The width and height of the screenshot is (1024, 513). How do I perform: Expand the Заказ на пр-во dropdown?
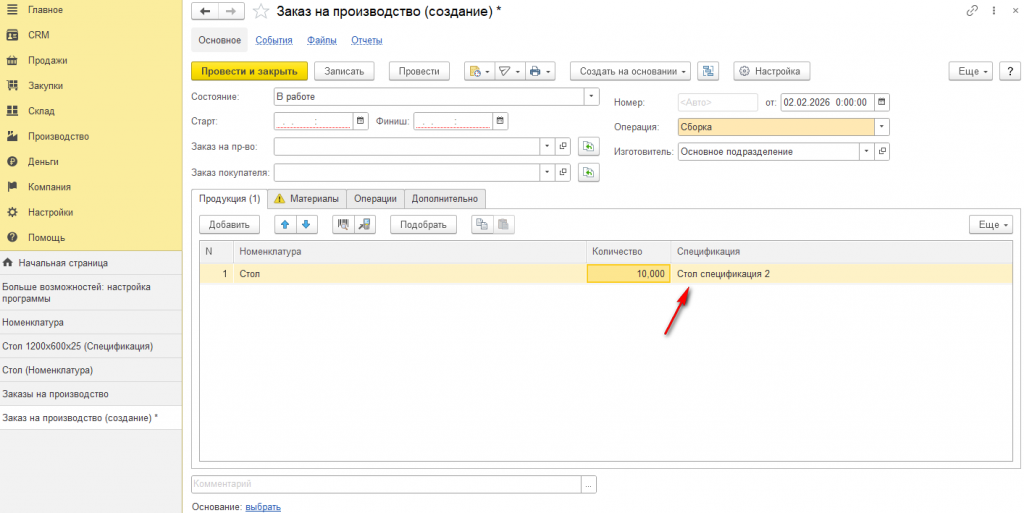[x=547, y=147]
